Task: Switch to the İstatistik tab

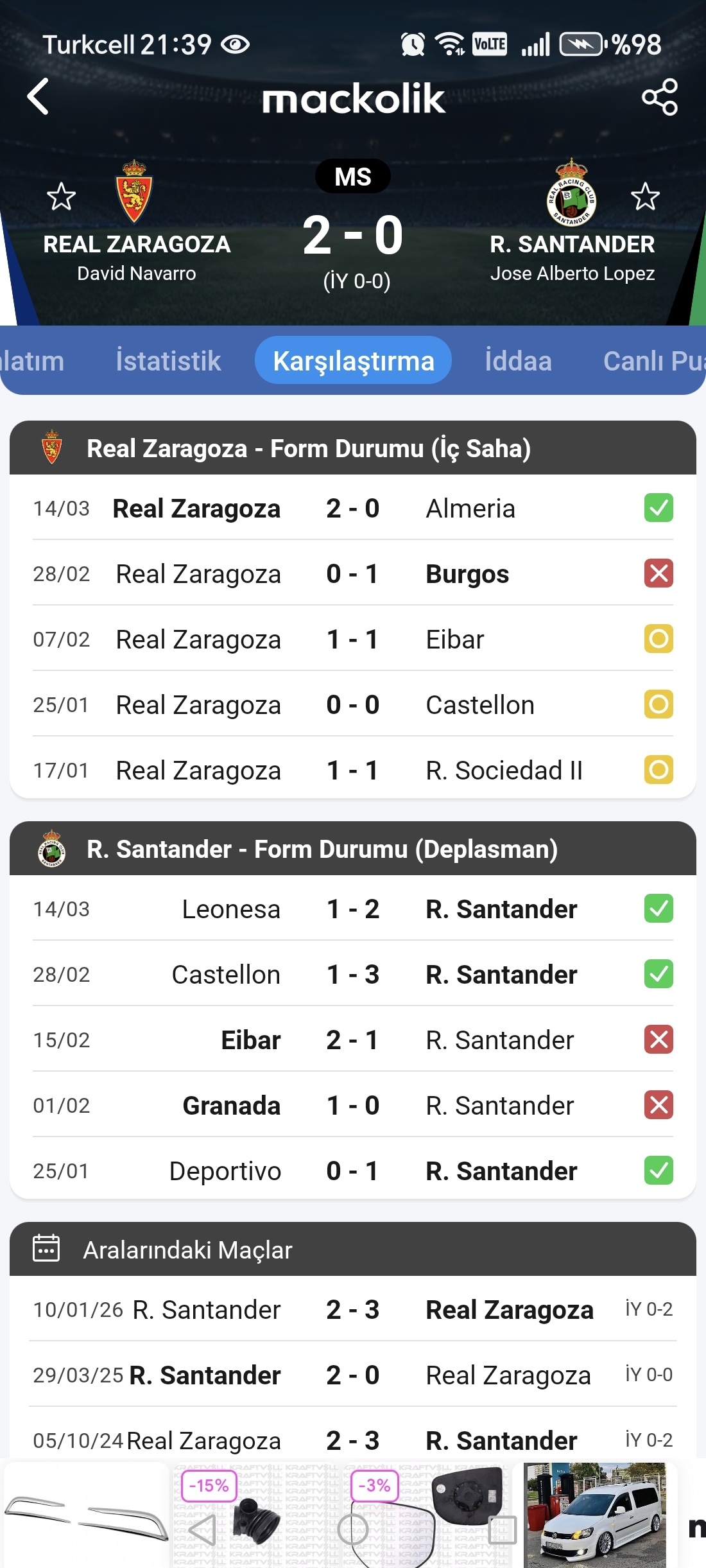Action: point(168,361)
